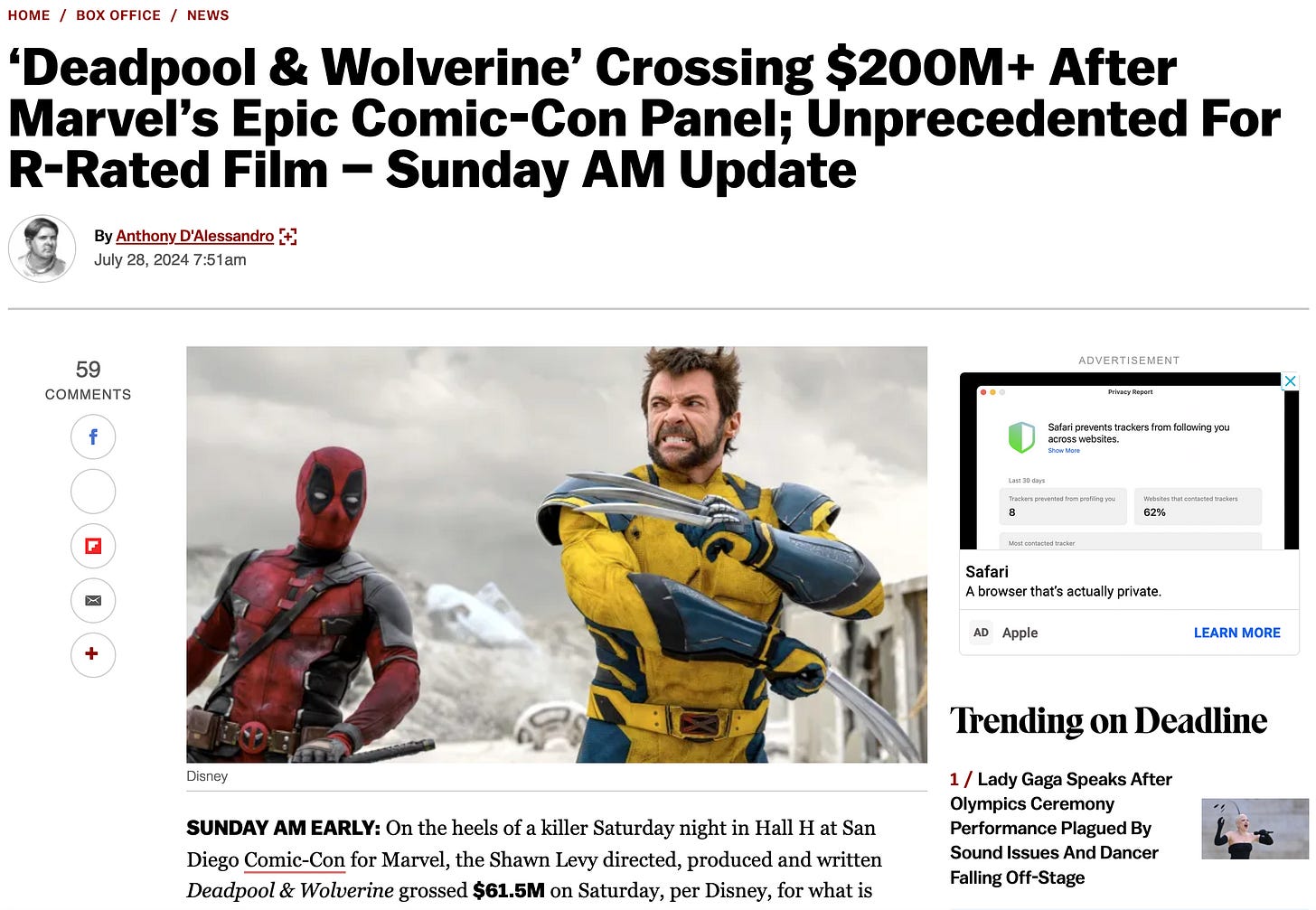This screenshot has width=1316, height=910.
Task: Show more share options with the plus icon
Action: 93,654
